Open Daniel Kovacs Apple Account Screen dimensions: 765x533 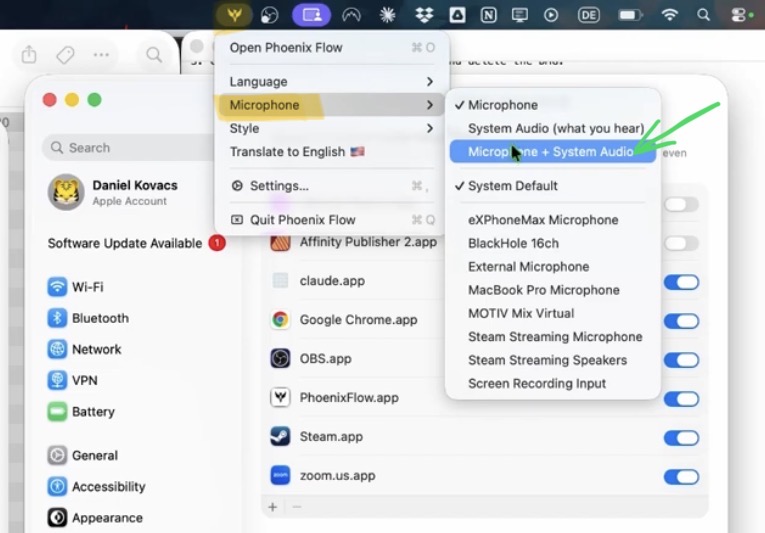113,192
